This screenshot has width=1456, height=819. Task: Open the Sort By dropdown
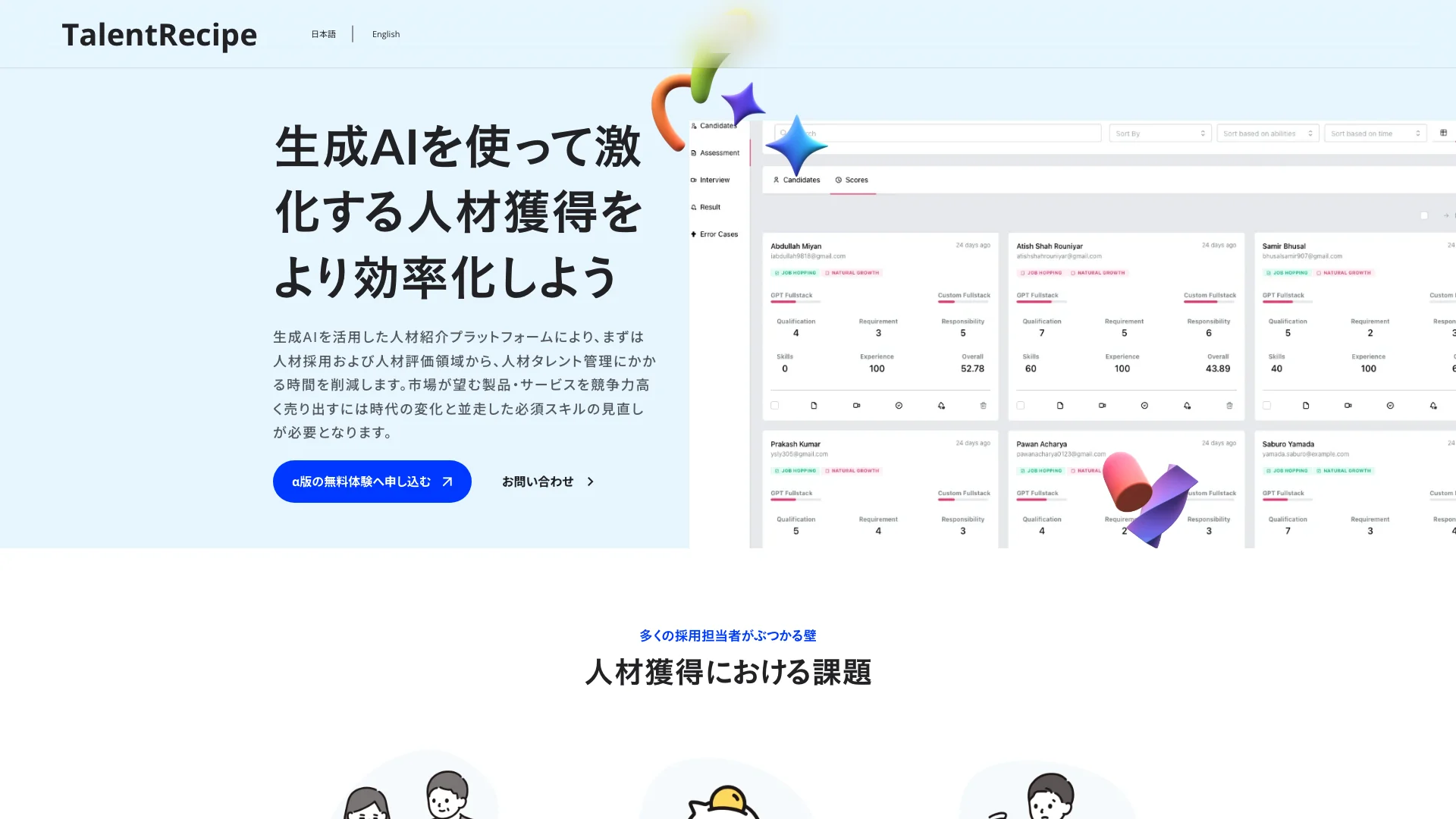tap(1158, 133)
